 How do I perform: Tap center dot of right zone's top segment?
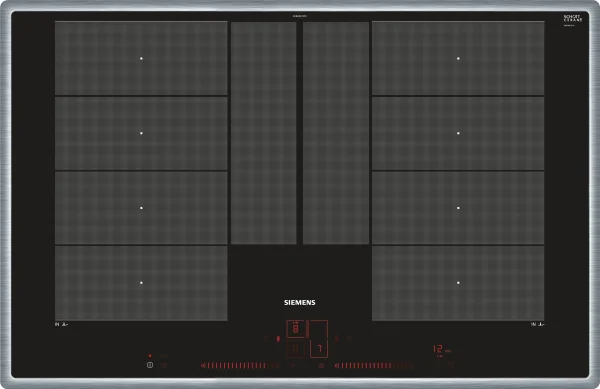pos(458,59)
